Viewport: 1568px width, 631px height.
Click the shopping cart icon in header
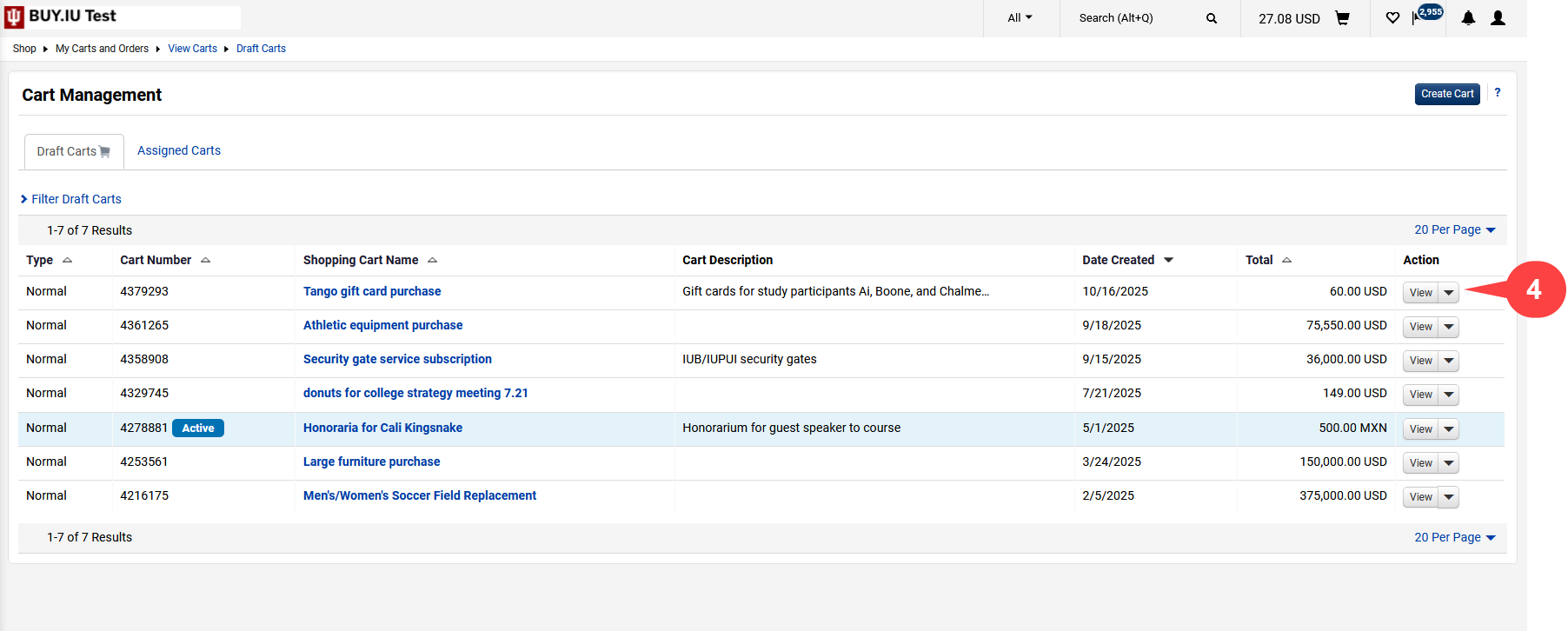point(1342,18)
